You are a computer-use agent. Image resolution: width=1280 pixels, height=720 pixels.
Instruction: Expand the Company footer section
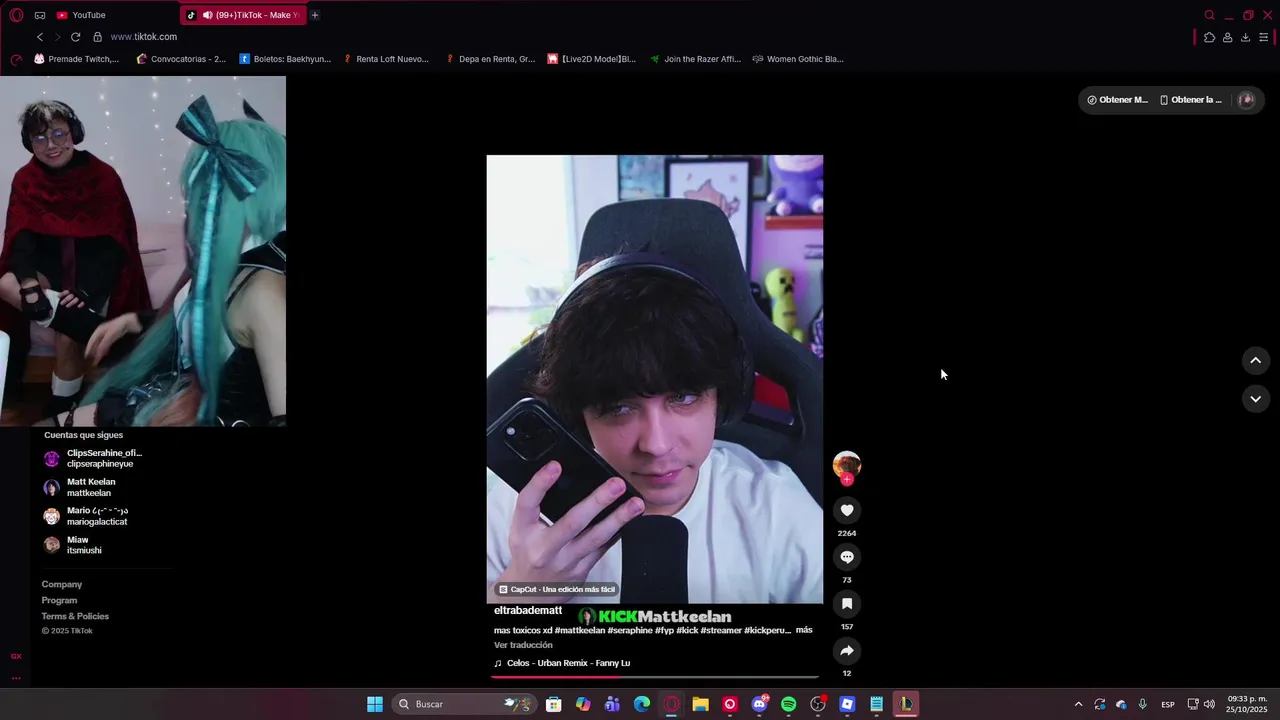[x=62, y=585]
